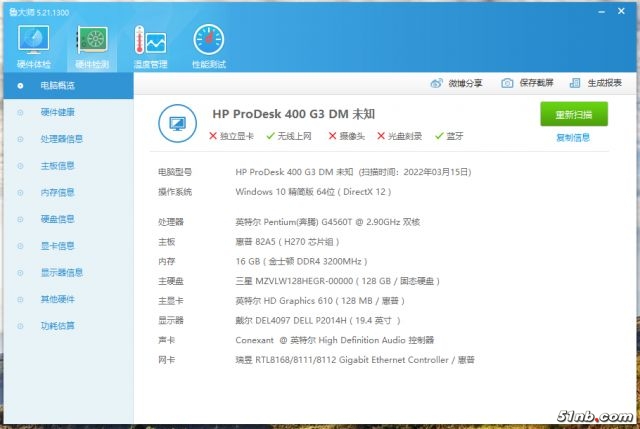Switch to 硬件健康 in the sidebar
640x429 pixels.
pos(57,112)
